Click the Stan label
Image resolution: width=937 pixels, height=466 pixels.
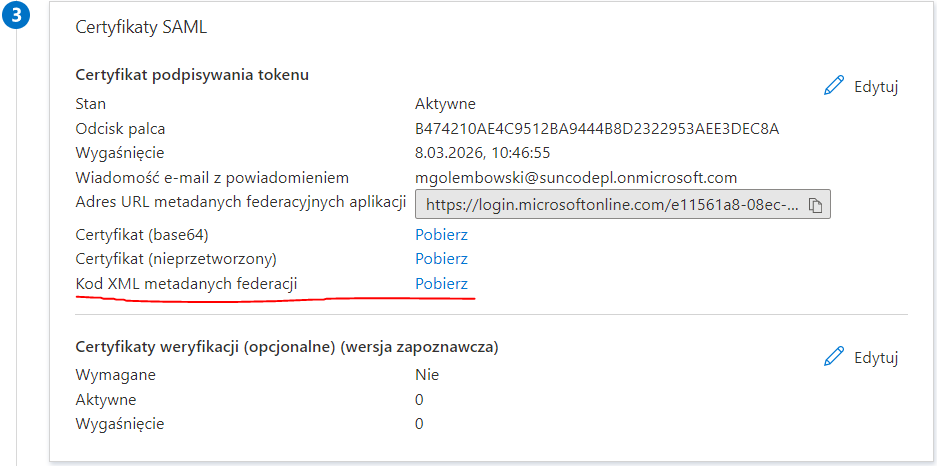pyautogui.click(x=90, y=104)
